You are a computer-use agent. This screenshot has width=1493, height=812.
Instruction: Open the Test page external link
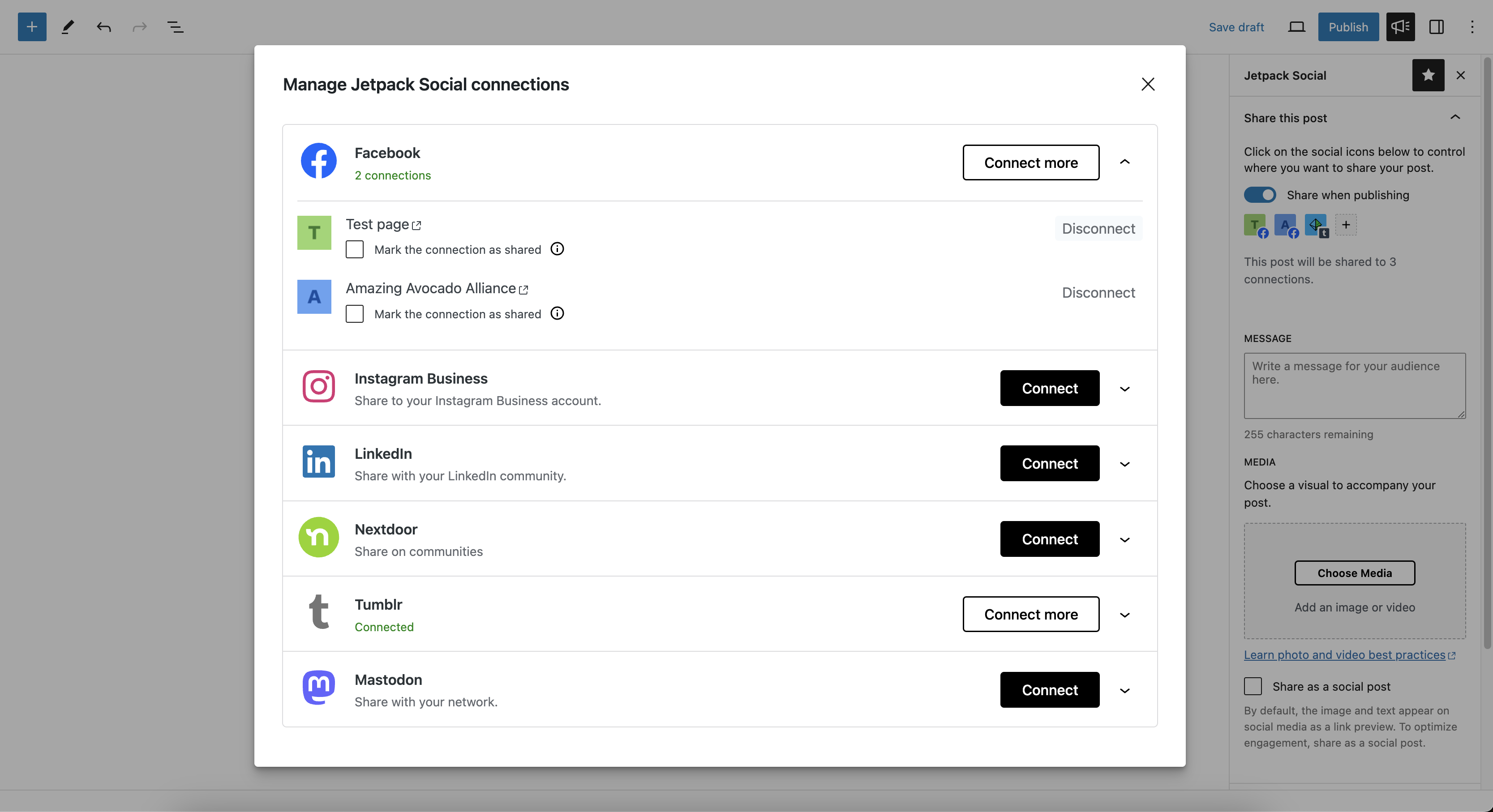point(383,224)
